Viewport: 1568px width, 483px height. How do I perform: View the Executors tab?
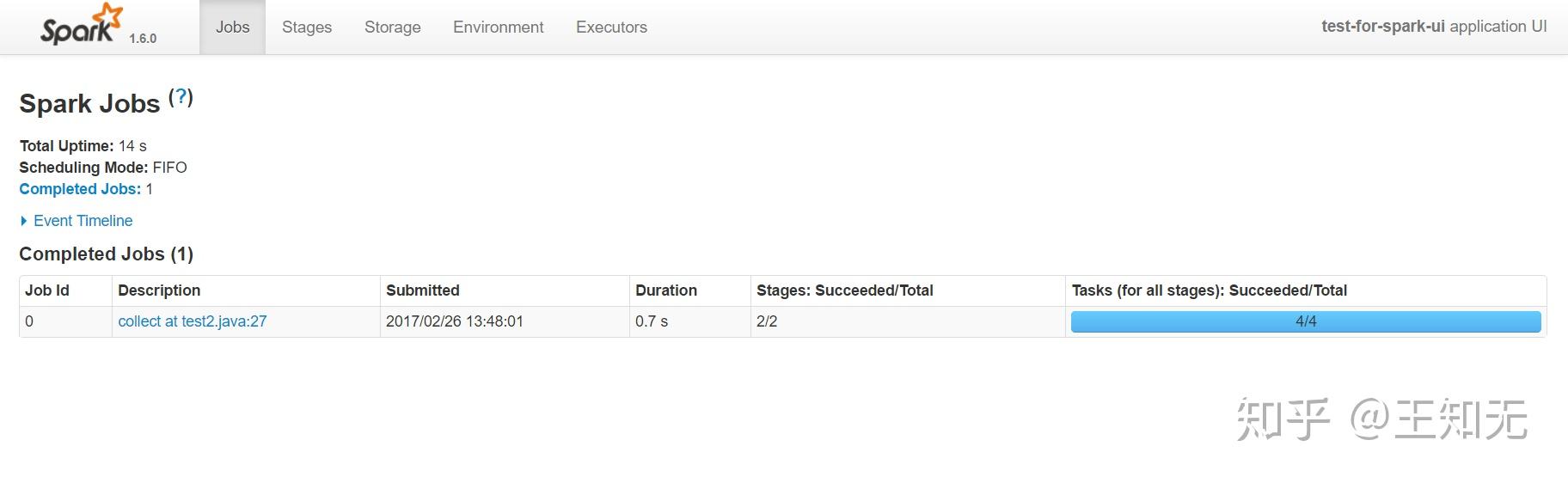click(x=611, y=28)
